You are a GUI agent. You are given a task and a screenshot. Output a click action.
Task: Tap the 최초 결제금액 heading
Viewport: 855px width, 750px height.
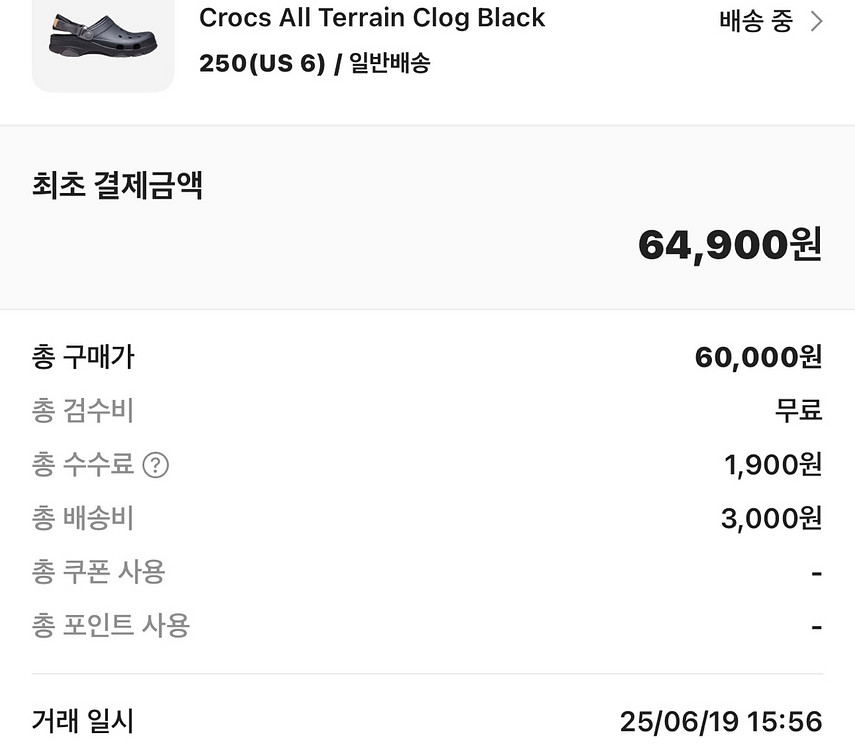click(x=117, y=185)
